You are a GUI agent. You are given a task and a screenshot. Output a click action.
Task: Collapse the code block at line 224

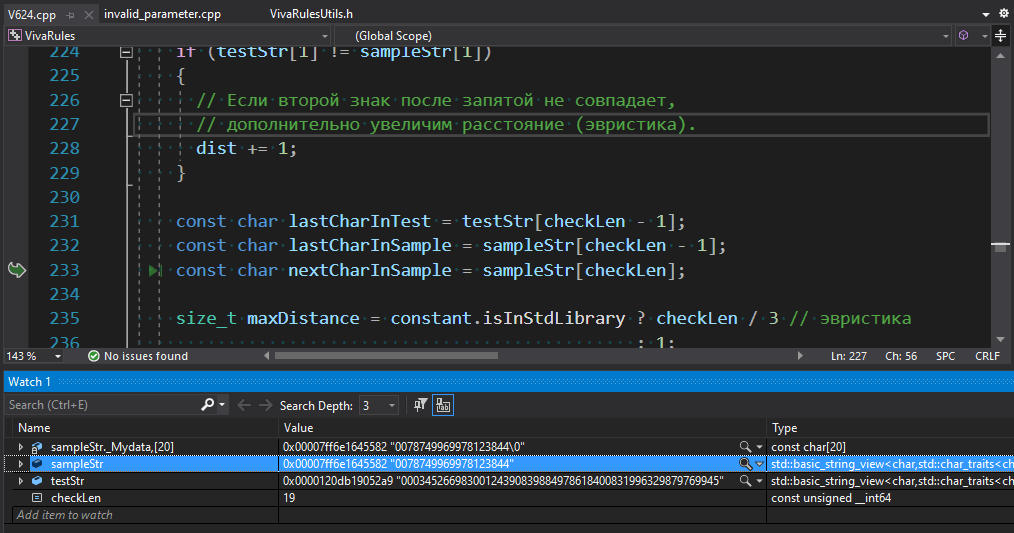coord(126,52)
